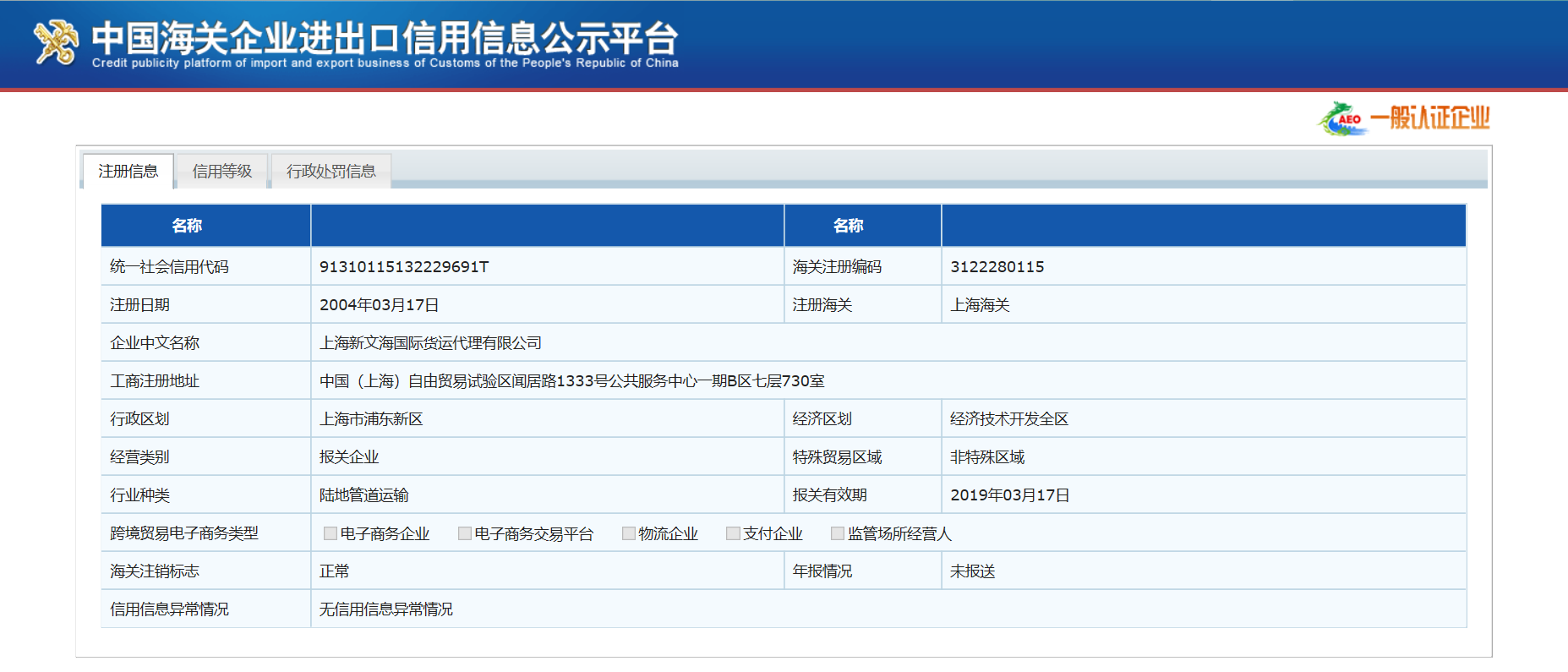Click the 年报情况 label
1568x672 pixels.
pyautogui.click(x=822, y=571)
